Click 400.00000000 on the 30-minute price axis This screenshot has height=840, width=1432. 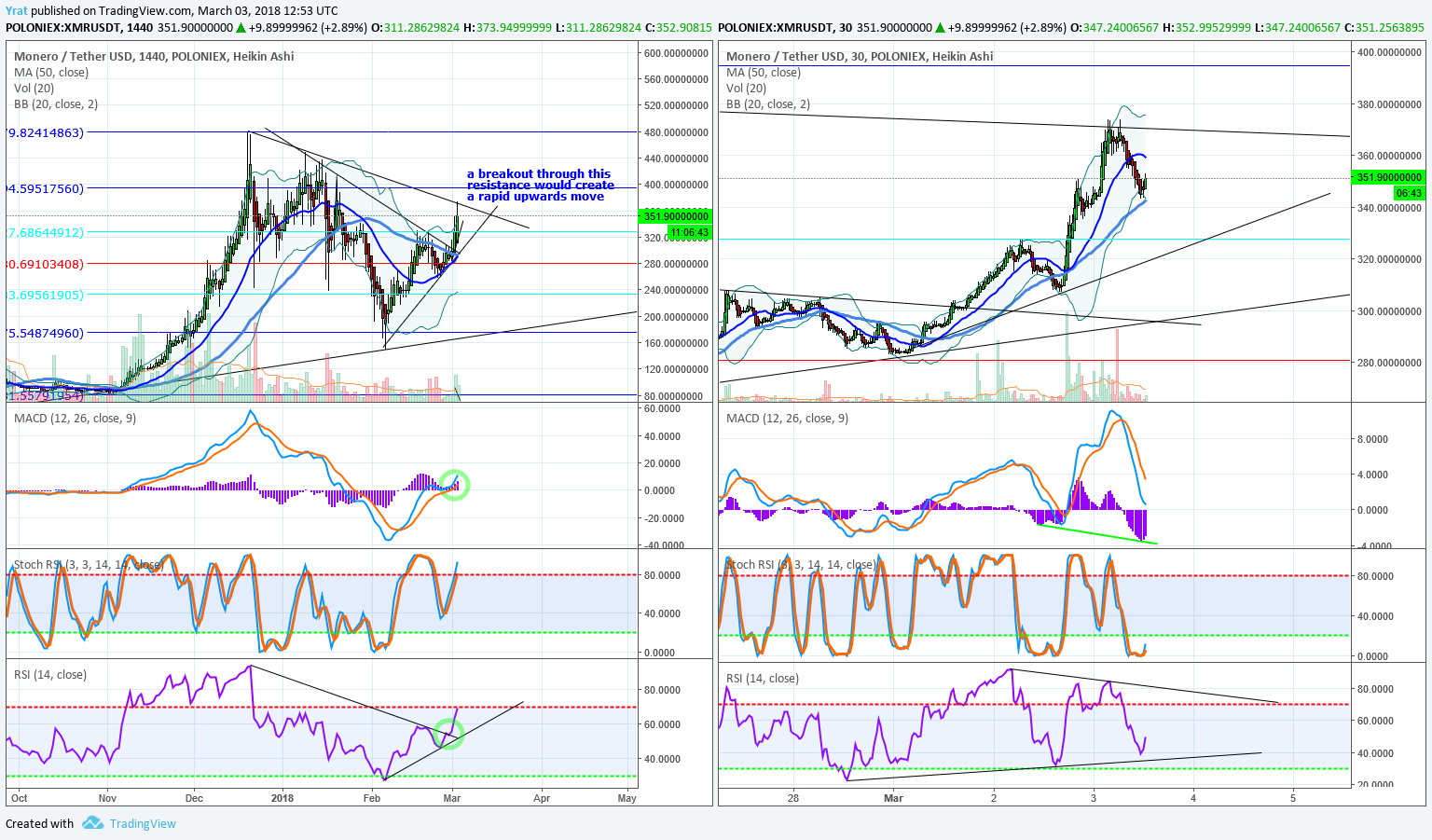1389,52
